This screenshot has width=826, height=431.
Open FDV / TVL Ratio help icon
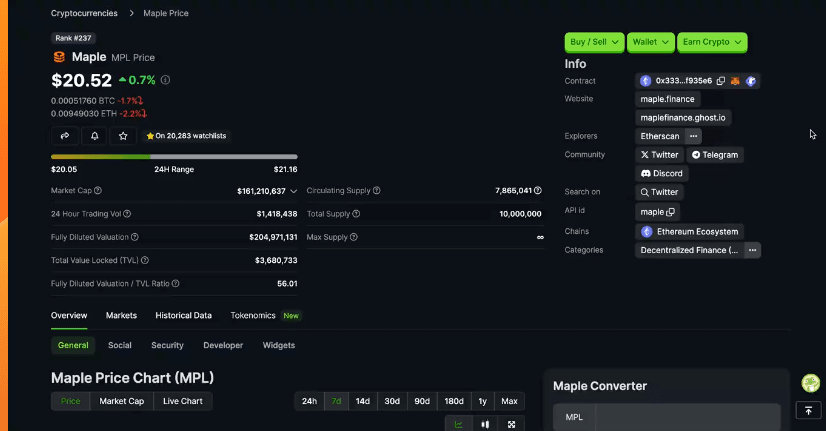click(175, 283)
